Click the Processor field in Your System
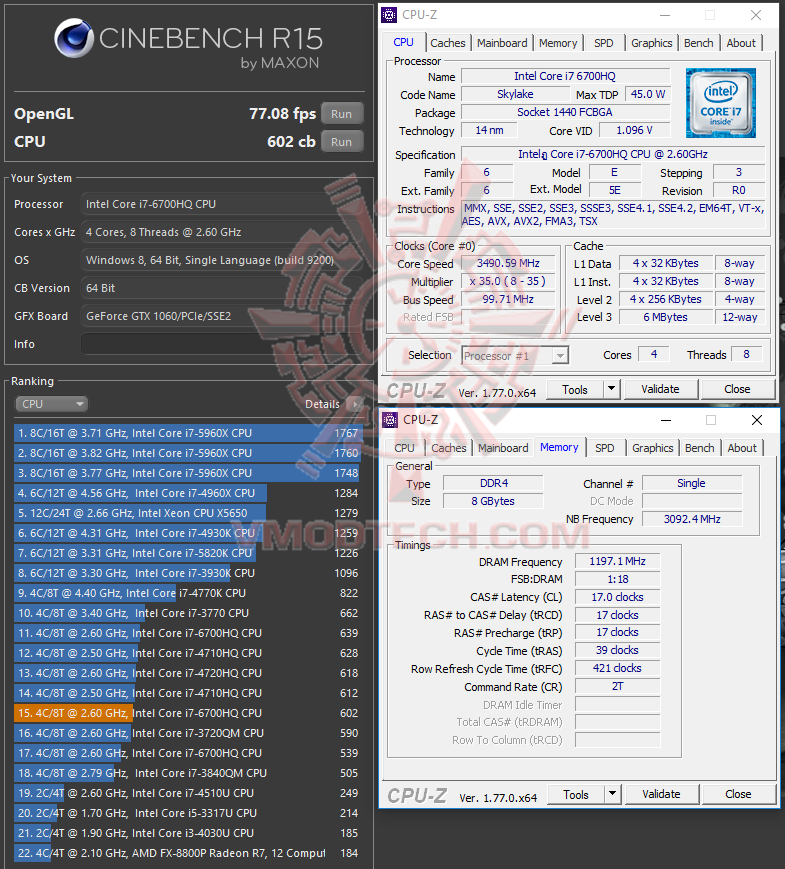 pyautogui.click(x=221, y=204)
